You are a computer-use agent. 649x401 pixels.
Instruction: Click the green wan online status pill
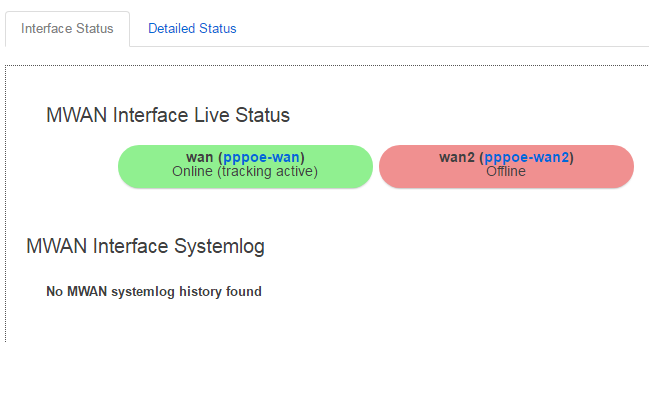point(245,166)
